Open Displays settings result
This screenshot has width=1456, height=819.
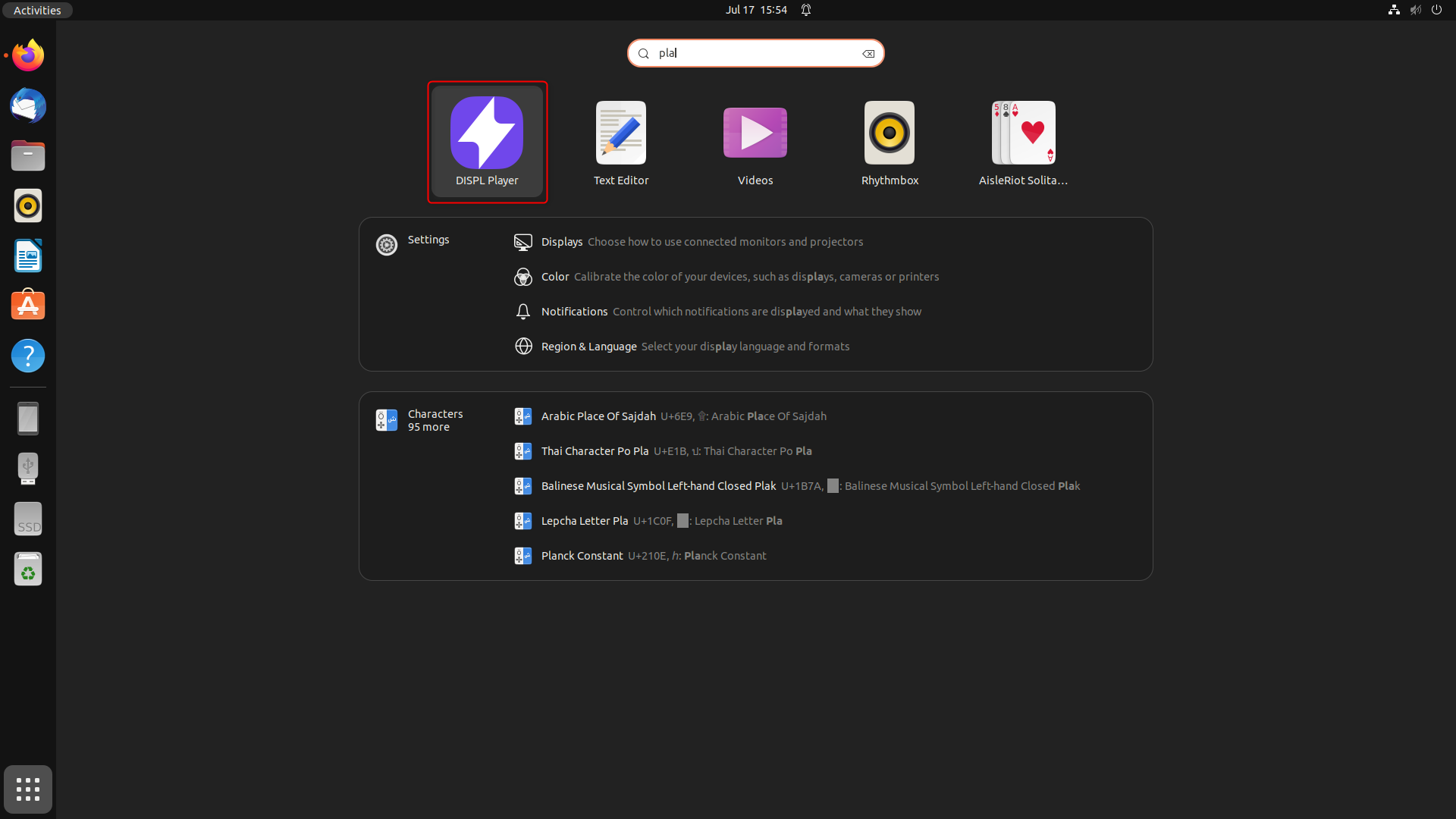coord(562,242)
